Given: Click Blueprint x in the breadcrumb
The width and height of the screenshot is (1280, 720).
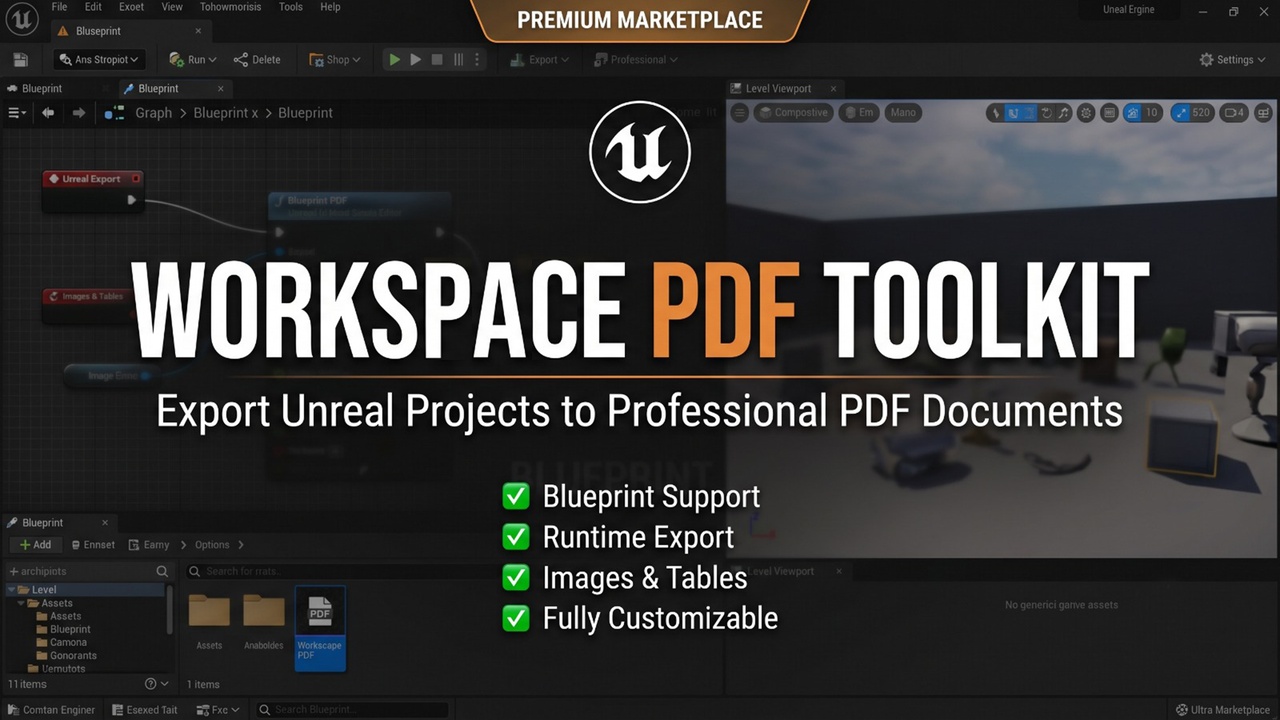Looking at the screenshot, I should [226, 113].
